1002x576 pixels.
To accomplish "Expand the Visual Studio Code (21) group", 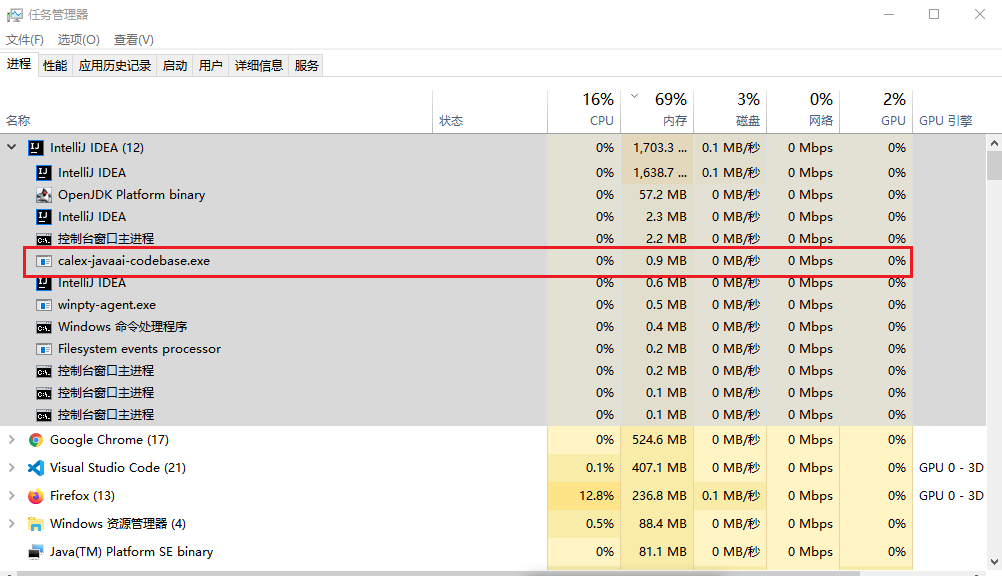I will (x=12, y=468).
